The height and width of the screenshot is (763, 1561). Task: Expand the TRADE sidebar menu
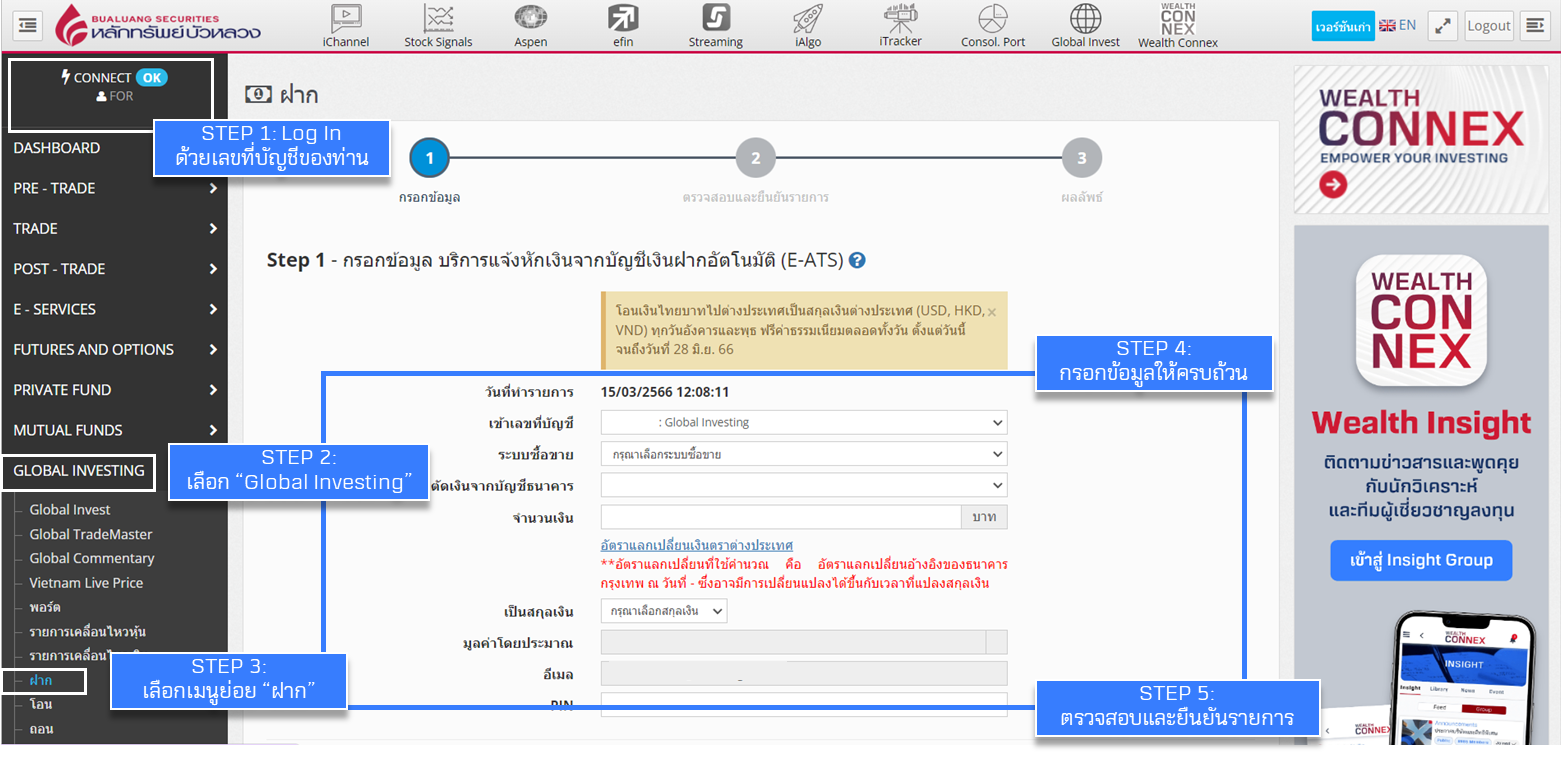pos(114,228)
